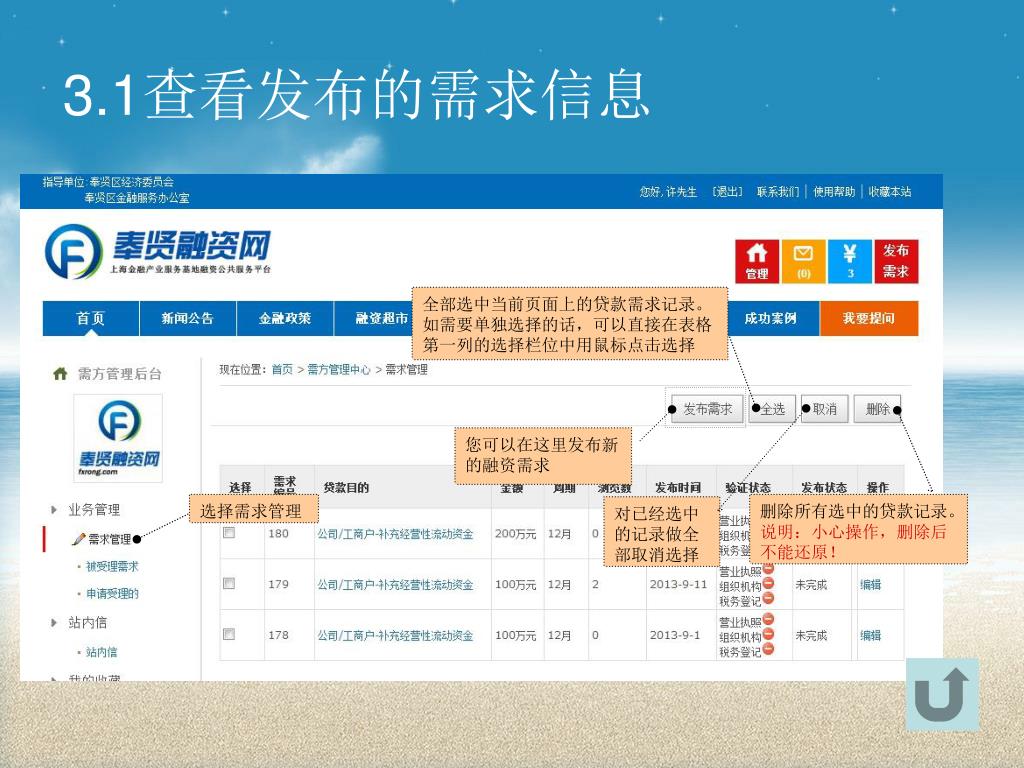The image size is (1024, 768).
Task: Open the orange 我要提问 tab
Action: 869,318
